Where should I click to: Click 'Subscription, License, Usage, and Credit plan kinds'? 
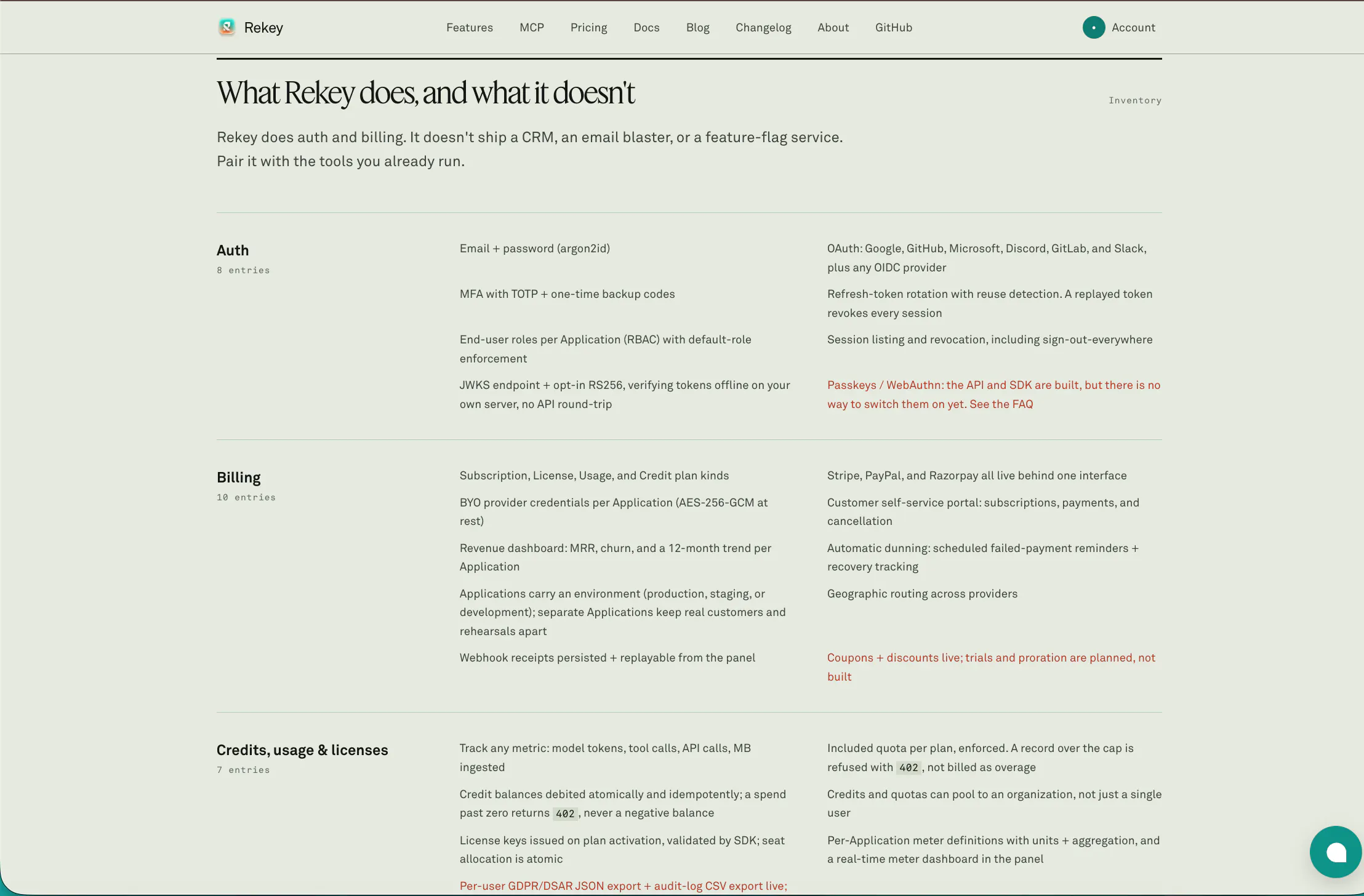[594, 476]
